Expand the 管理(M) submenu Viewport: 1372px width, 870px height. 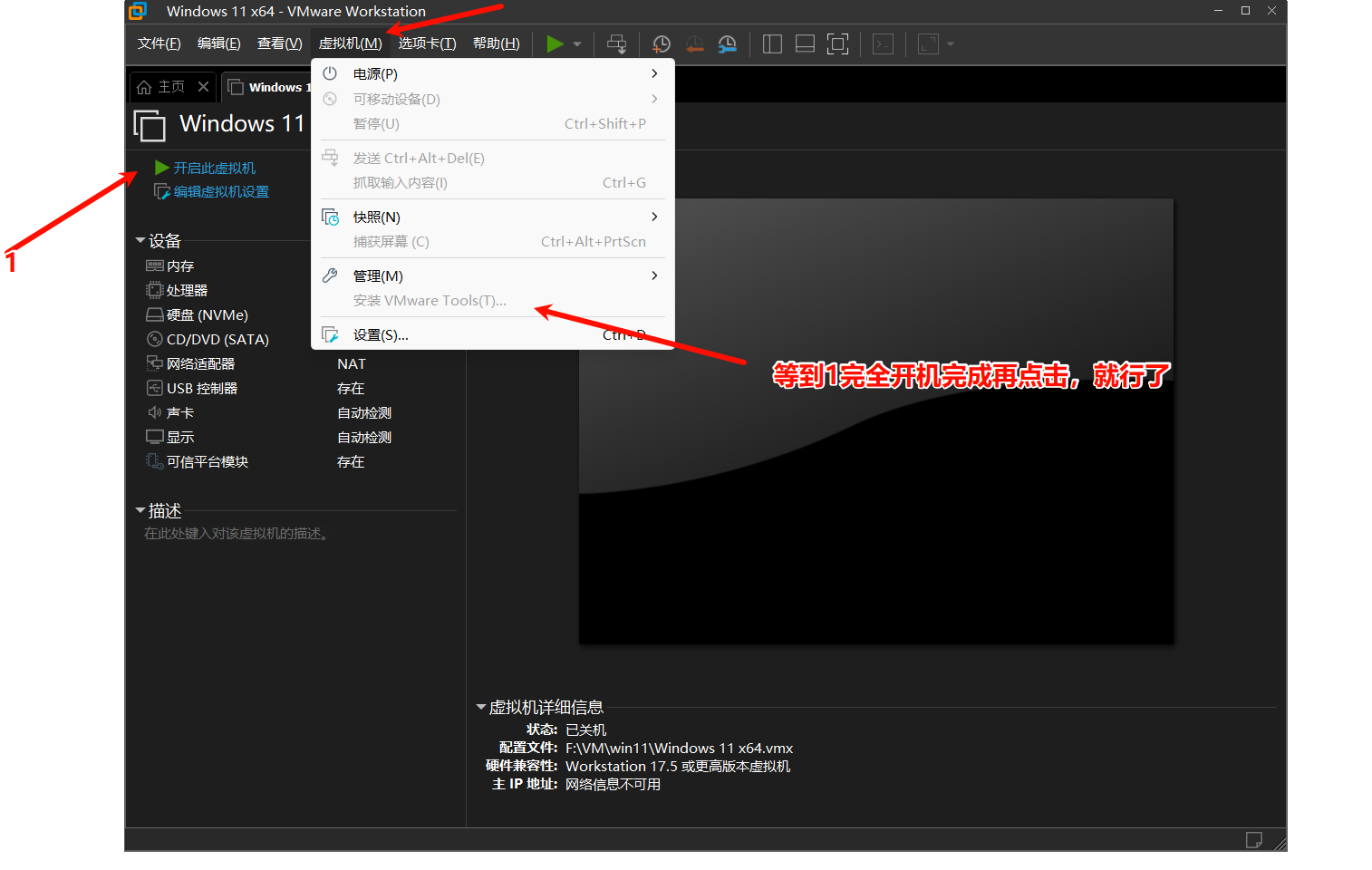tap(492, 275)
